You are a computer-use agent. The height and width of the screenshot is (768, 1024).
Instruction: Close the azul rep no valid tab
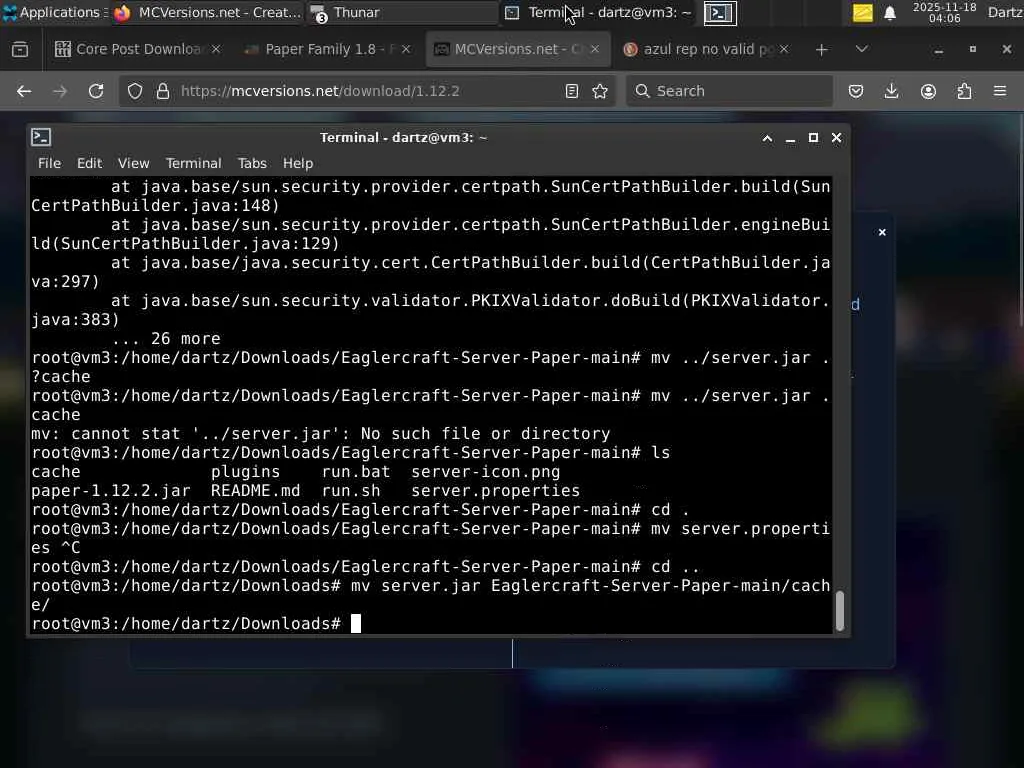[784, 49]
